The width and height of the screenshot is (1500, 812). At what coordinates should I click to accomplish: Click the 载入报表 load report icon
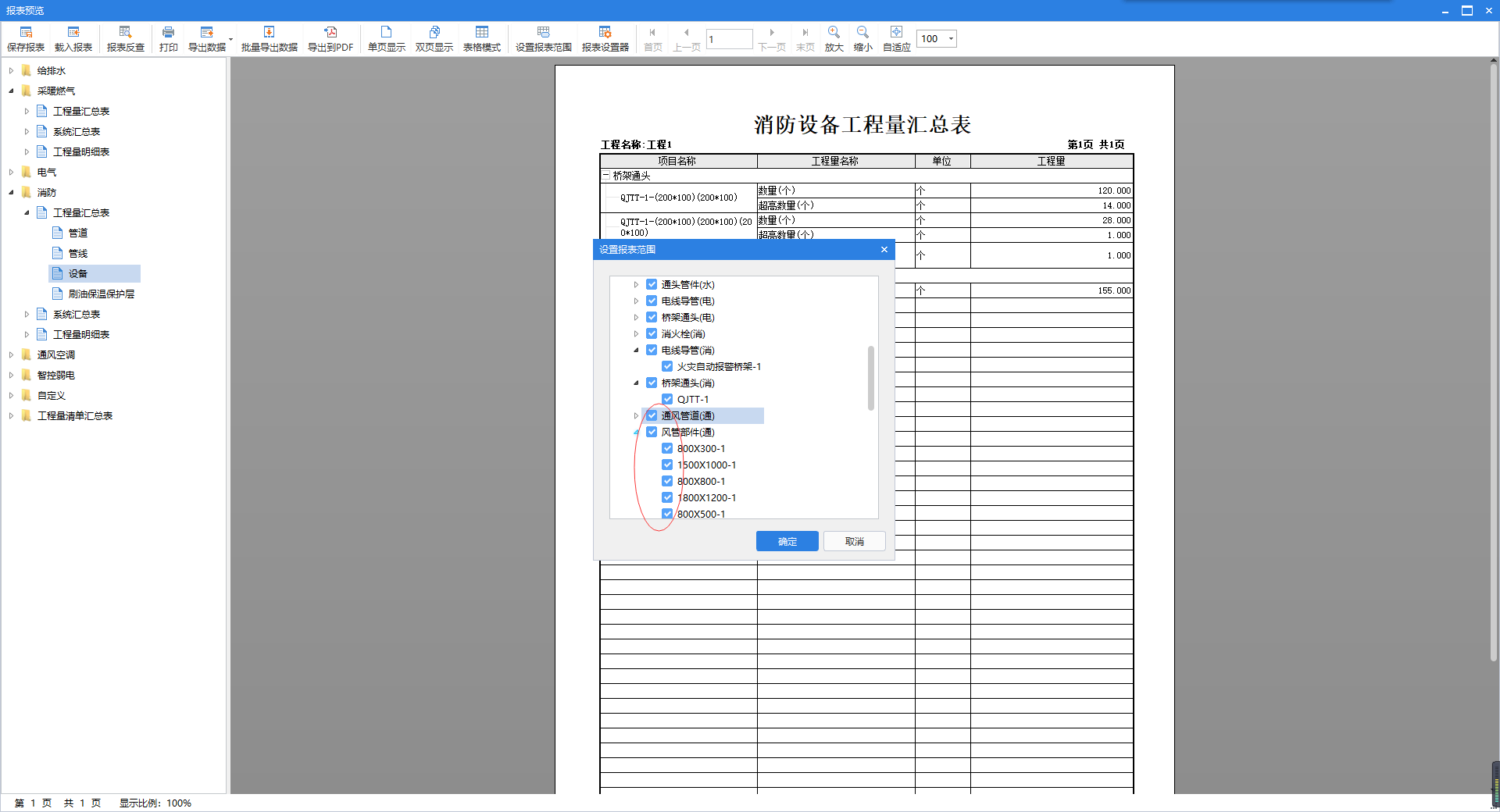pos(73,32)
